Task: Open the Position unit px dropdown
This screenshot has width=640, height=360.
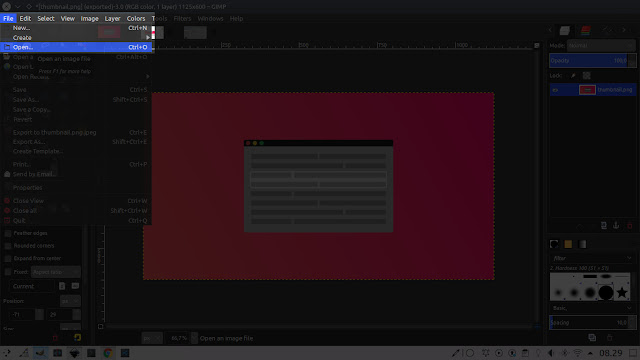Action: coord(70,301)
